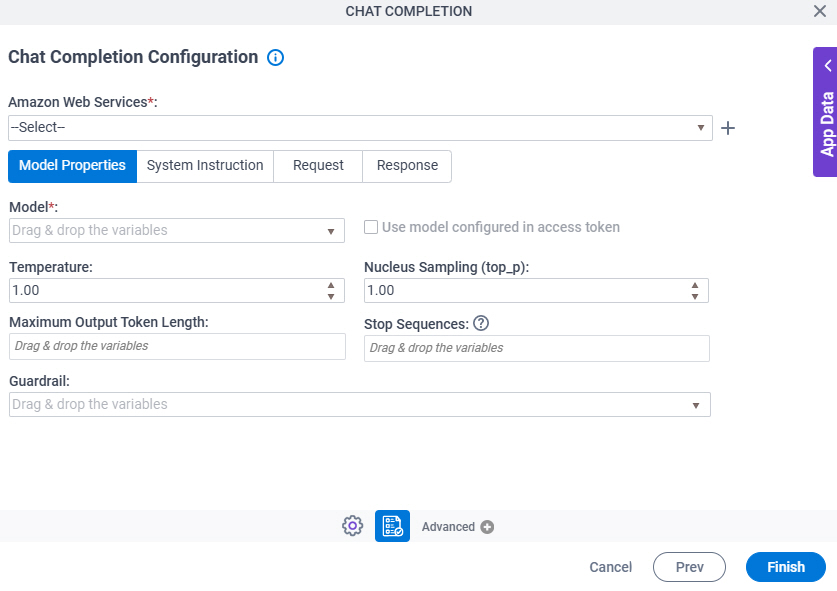
Task: Expand the Advanced plus icon
Action: (x=487, y=527)
